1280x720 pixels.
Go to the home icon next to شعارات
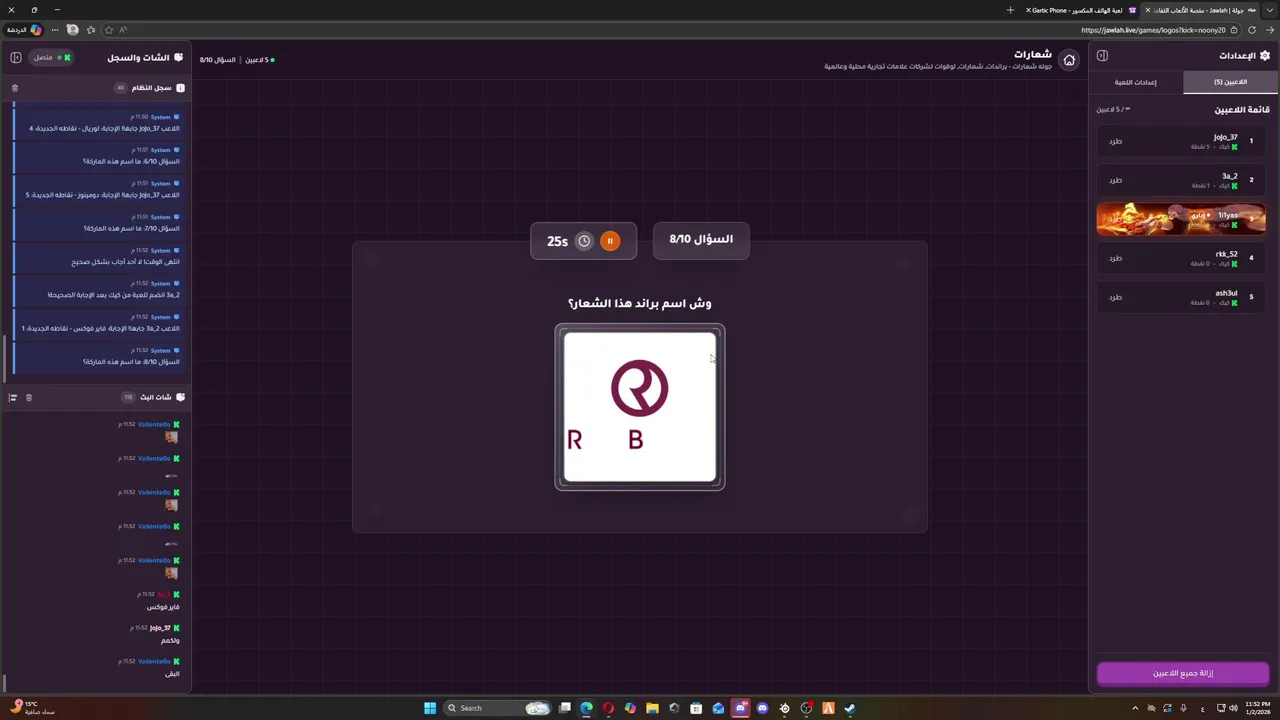1069,60
